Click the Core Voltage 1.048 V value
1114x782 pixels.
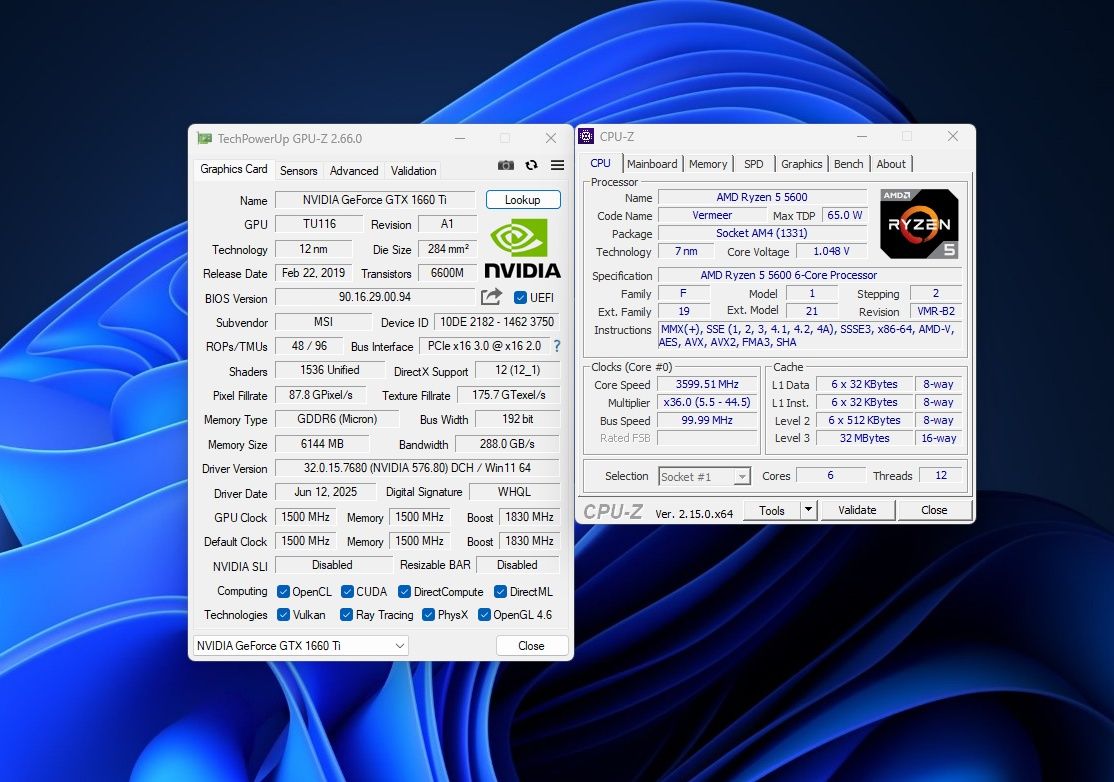pos(831,251)
